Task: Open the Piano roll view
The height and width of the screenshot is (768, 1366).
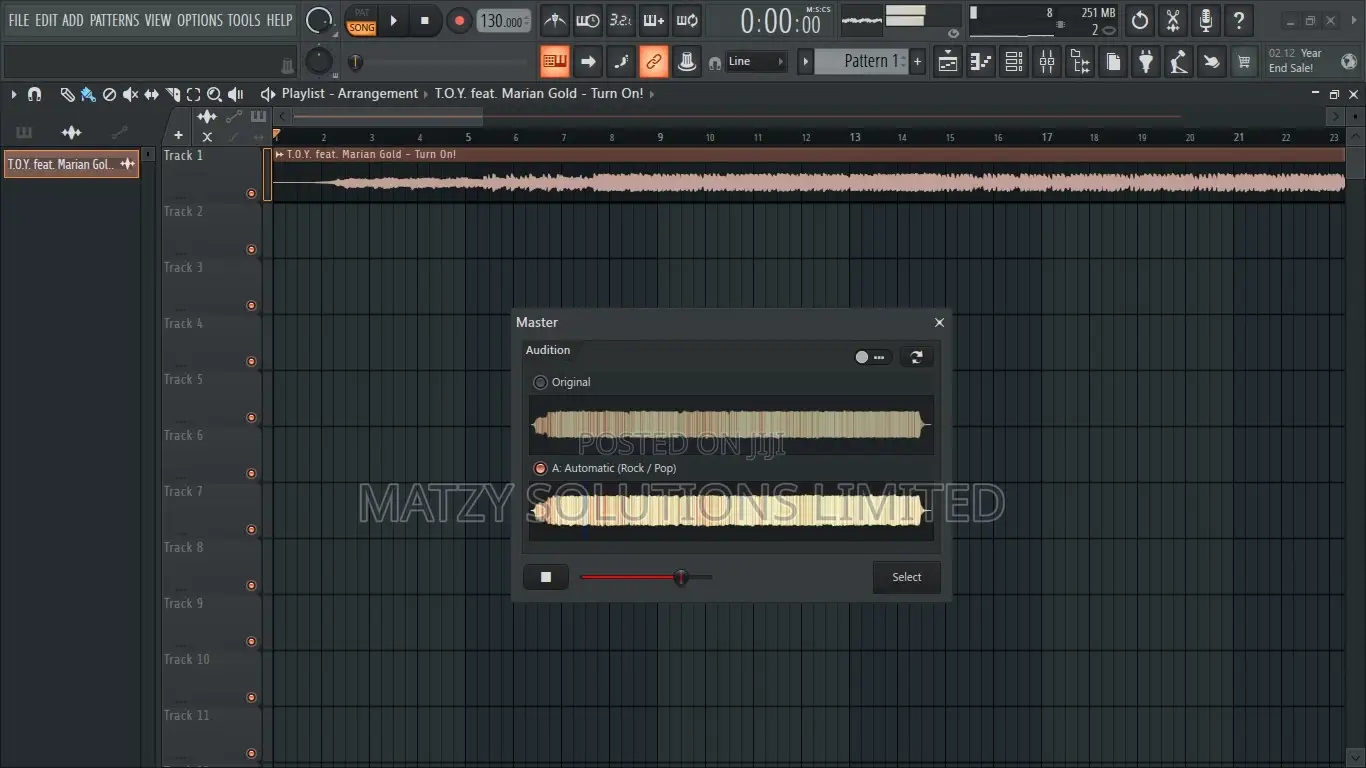Action: click(x=981, y=62)
